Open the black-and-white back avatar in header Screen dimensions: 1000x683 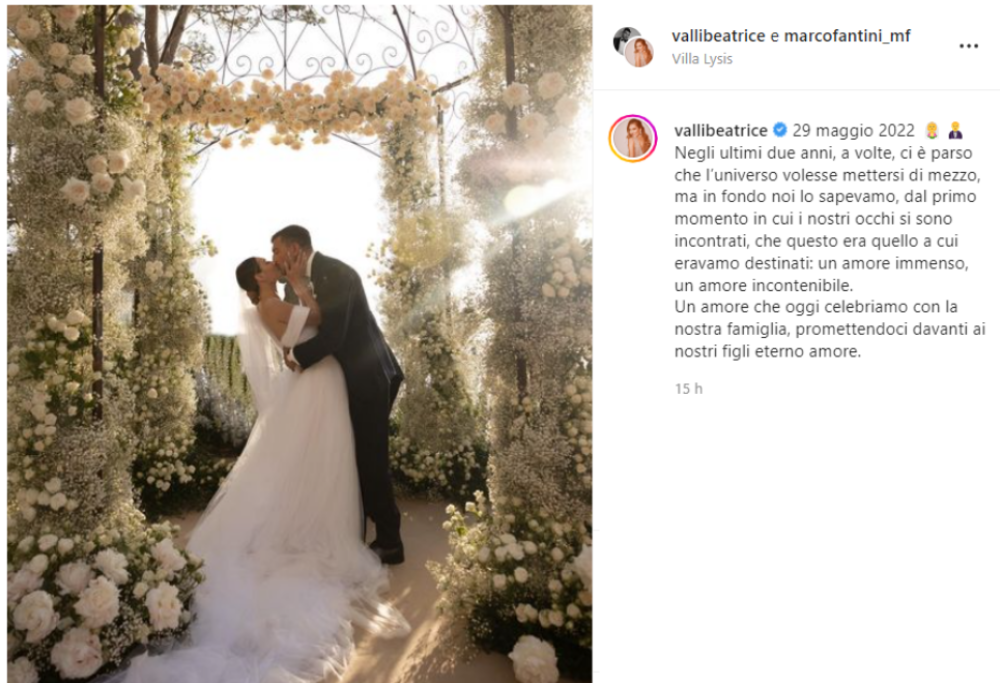(624, 38)
